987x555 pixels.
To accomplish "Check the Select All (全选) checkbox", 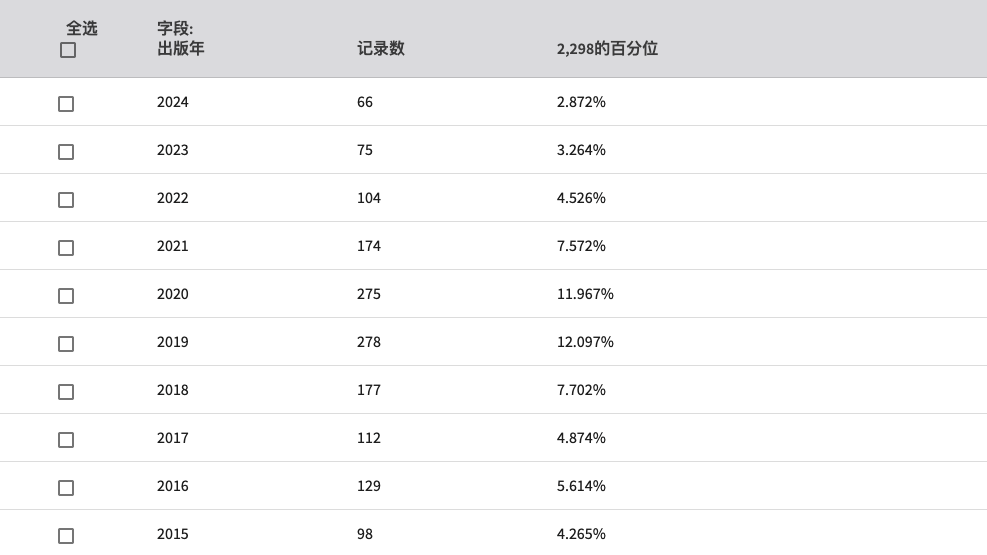I will (x=68, y=50).
